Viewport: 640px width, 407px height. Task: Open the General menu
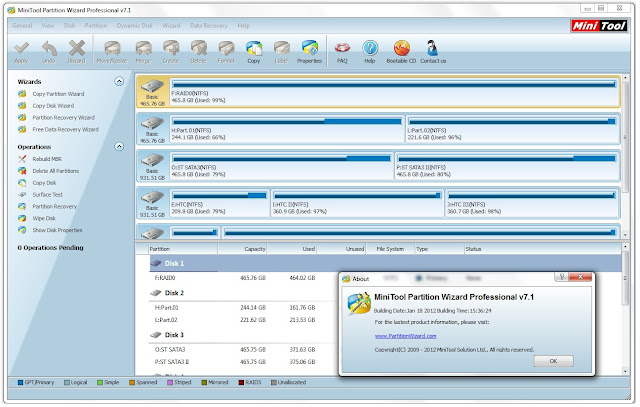22,26
